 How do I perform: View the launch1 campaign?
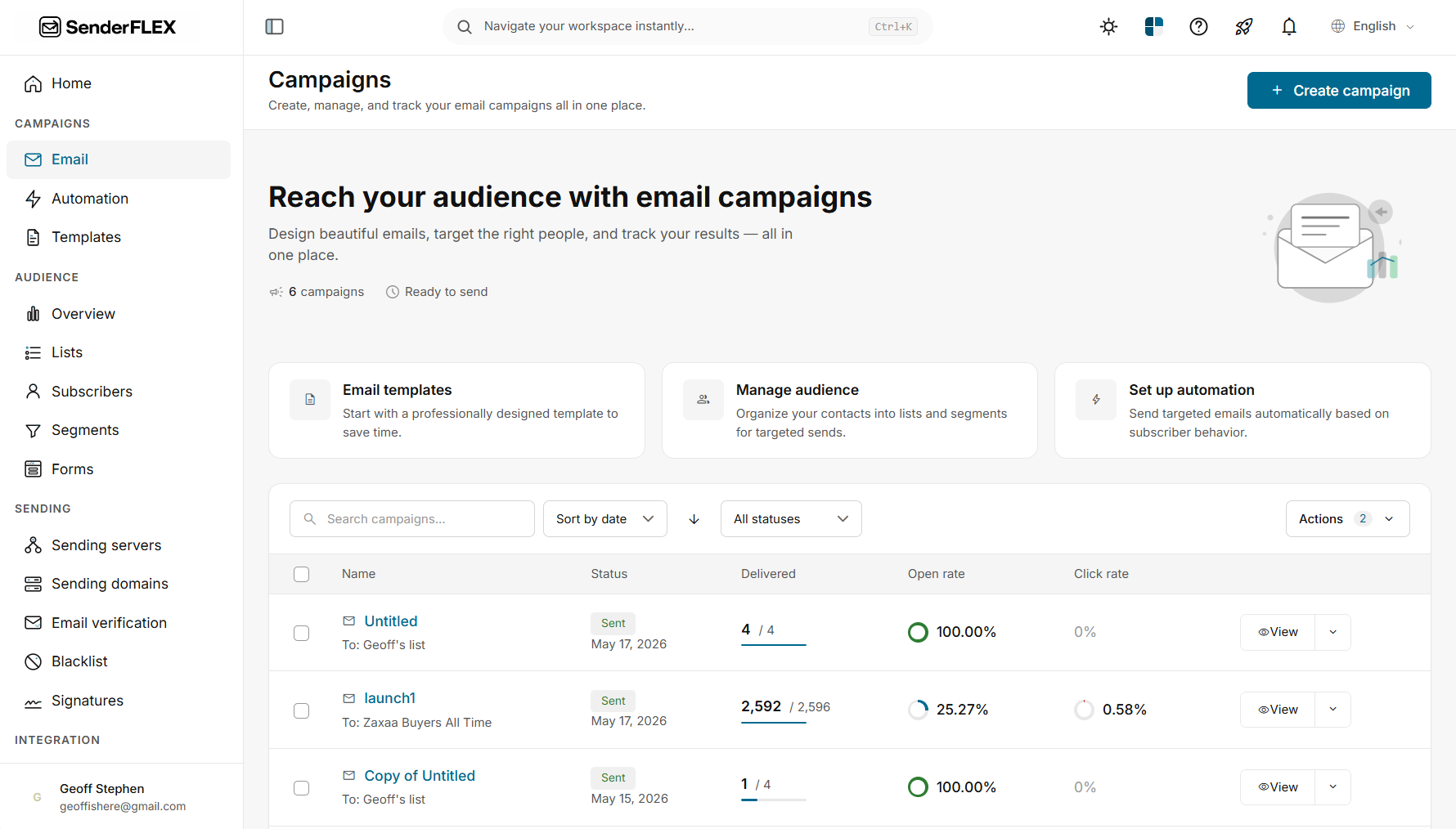tap(1278, 710)
